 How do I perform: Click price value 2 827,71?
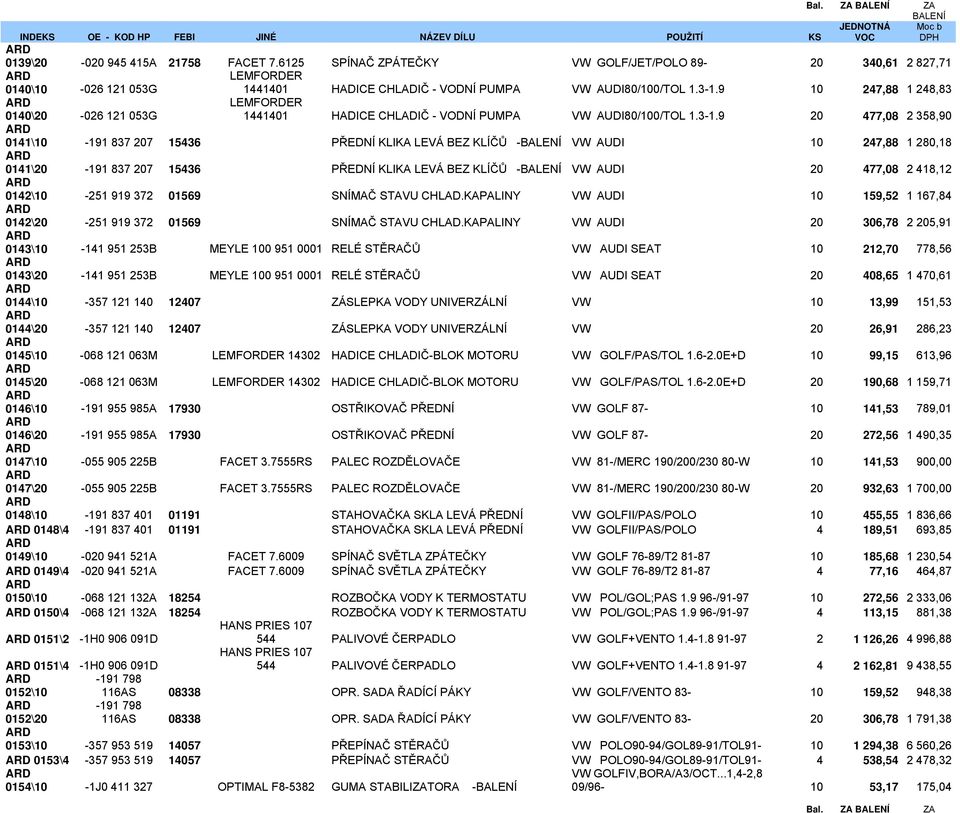tap(929, 62)
